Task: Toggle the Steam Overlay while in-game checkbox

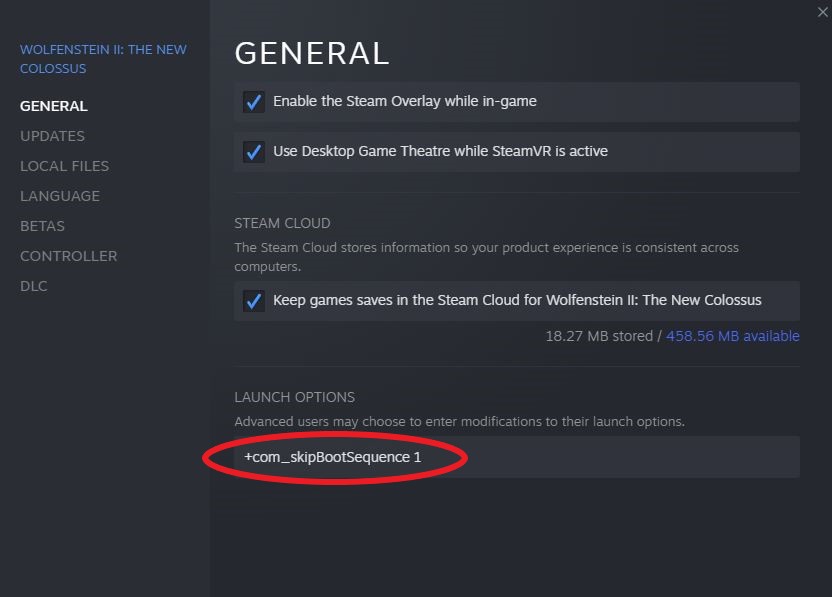Action: click(x=254, y=102)
